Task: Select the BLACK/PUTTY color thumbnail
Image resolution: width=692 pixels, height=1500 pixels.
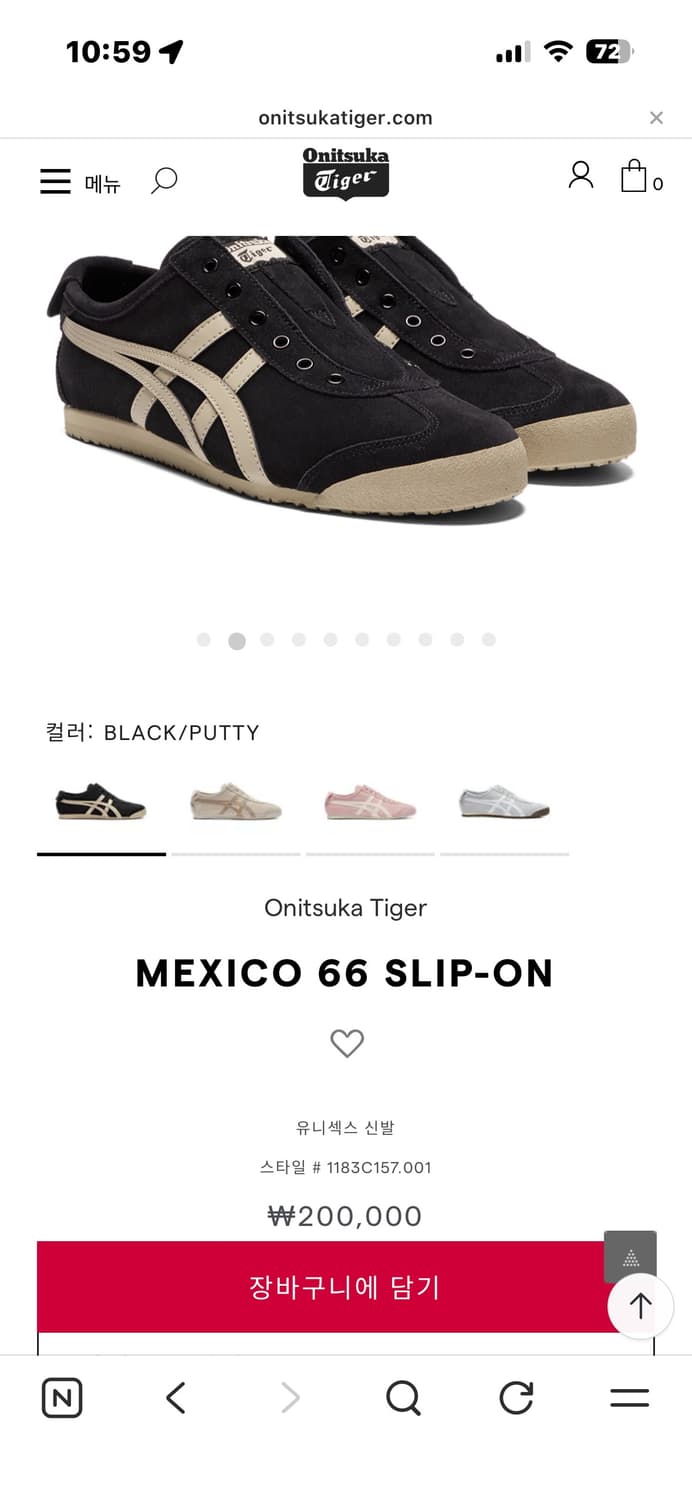Action: (101, 803)
